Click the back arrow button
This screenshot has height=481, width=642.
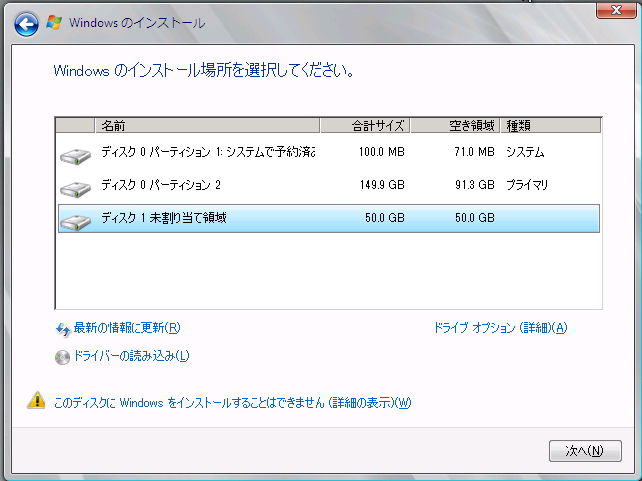(27, 23)
